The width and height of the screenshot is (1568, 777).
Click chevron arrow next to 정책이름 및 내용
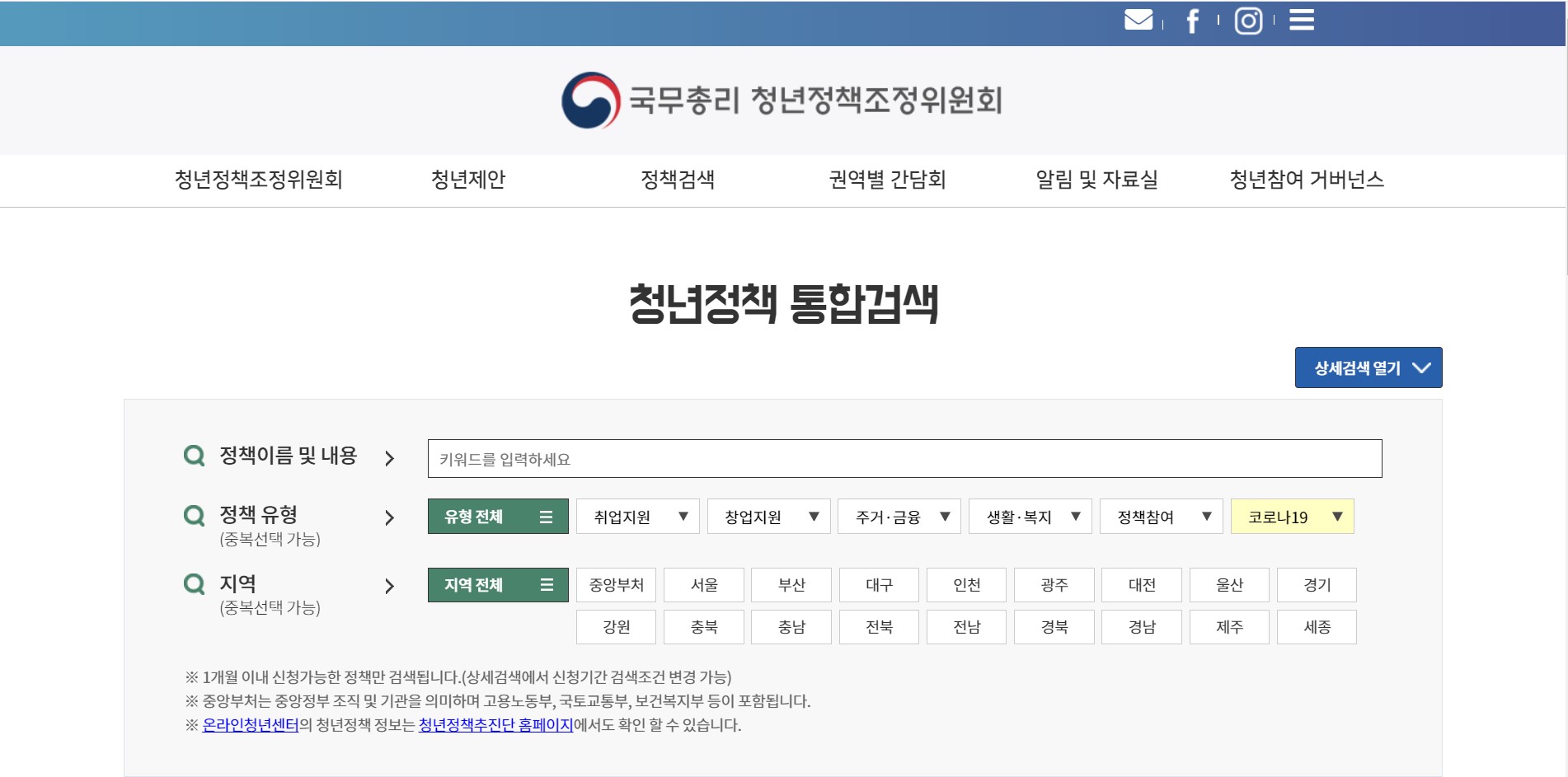click(x=390, y=458)
